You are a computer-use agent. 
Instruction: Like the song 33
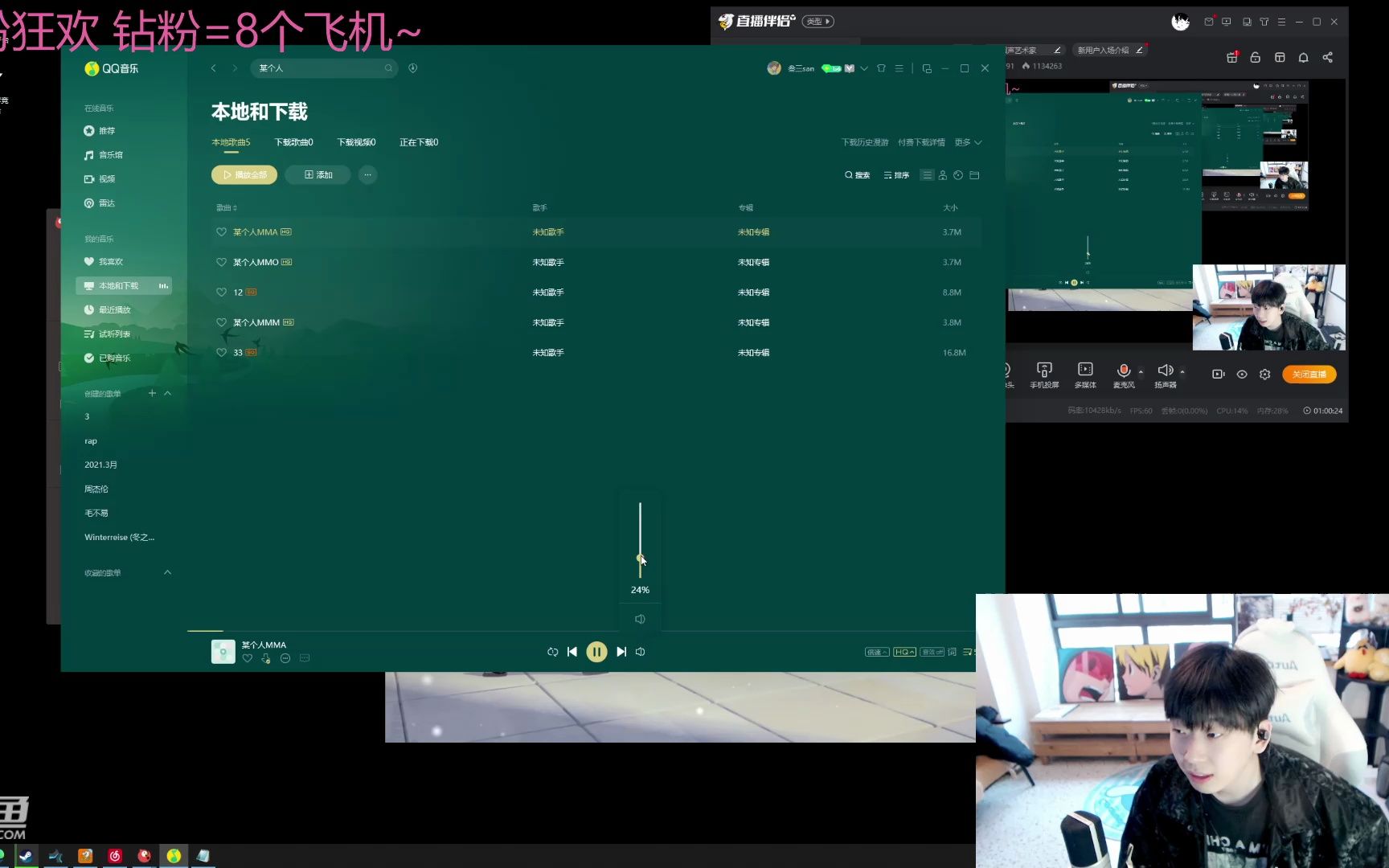point(221,353)
